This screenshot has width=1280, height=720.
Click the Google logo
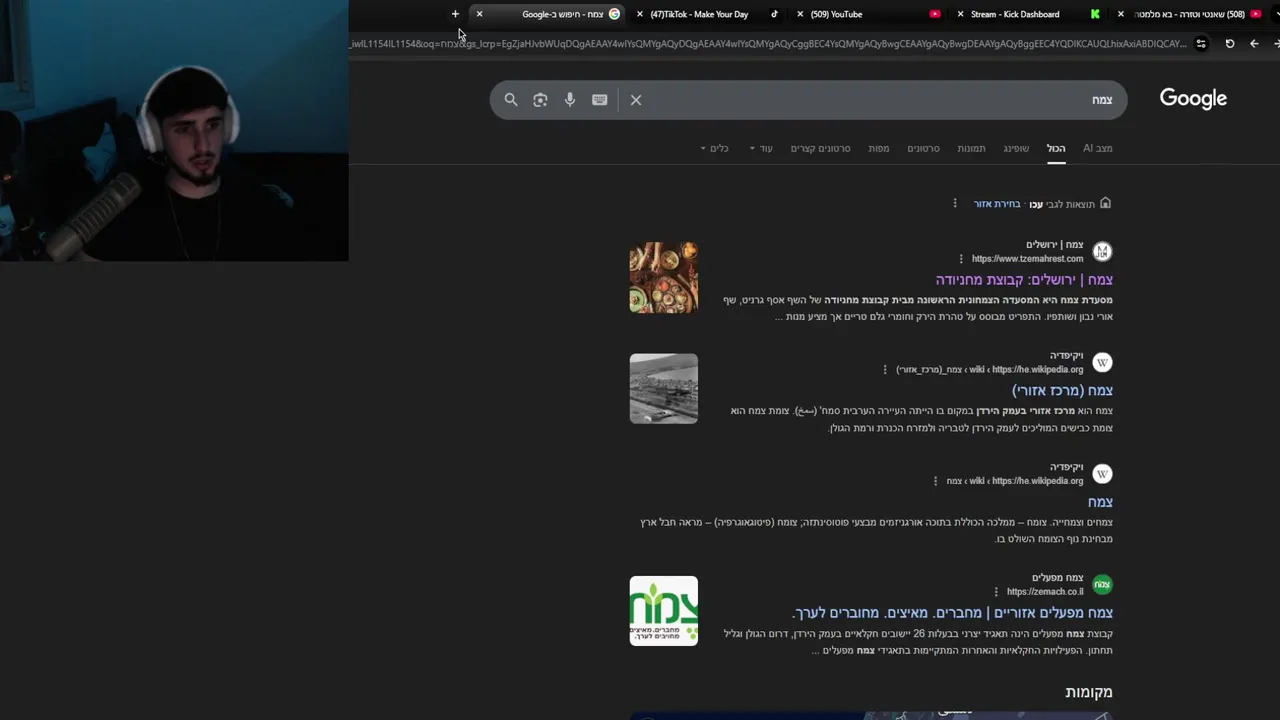coord(1193,98)
